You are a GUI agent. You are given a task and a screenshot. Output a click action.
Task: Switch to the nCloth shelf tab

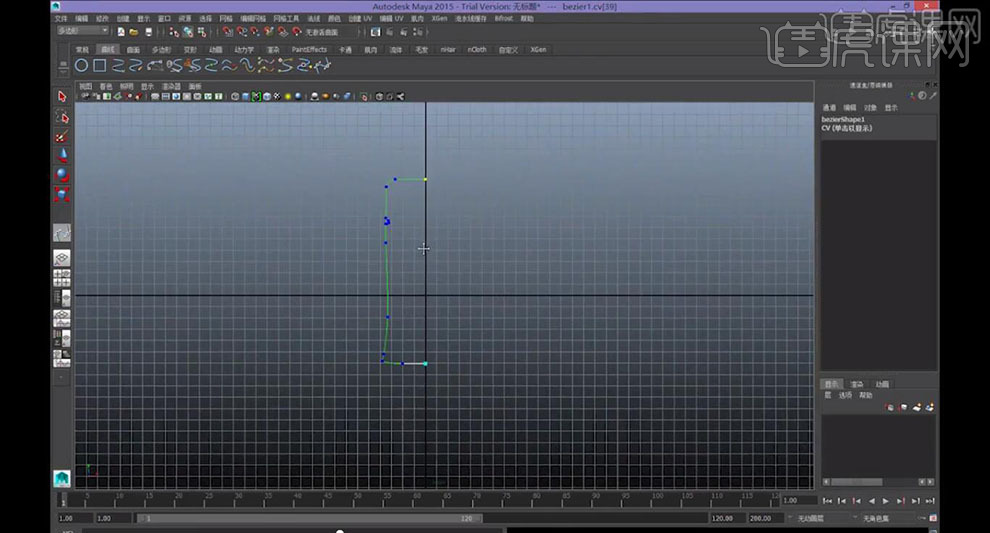[477, 49]
